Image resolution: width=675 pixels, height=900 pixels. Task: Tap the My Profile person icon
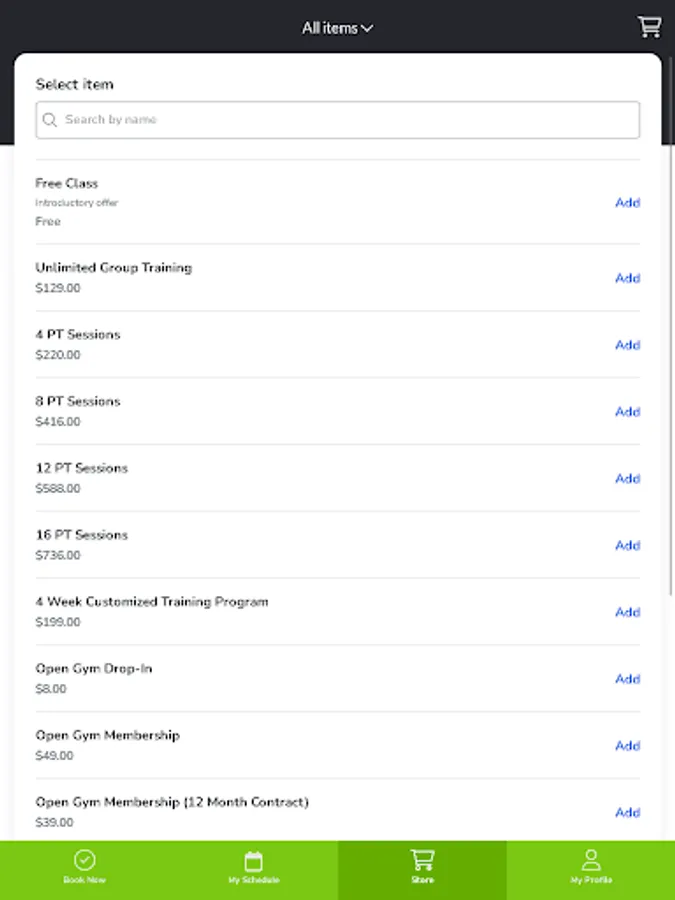coord(591,860)
